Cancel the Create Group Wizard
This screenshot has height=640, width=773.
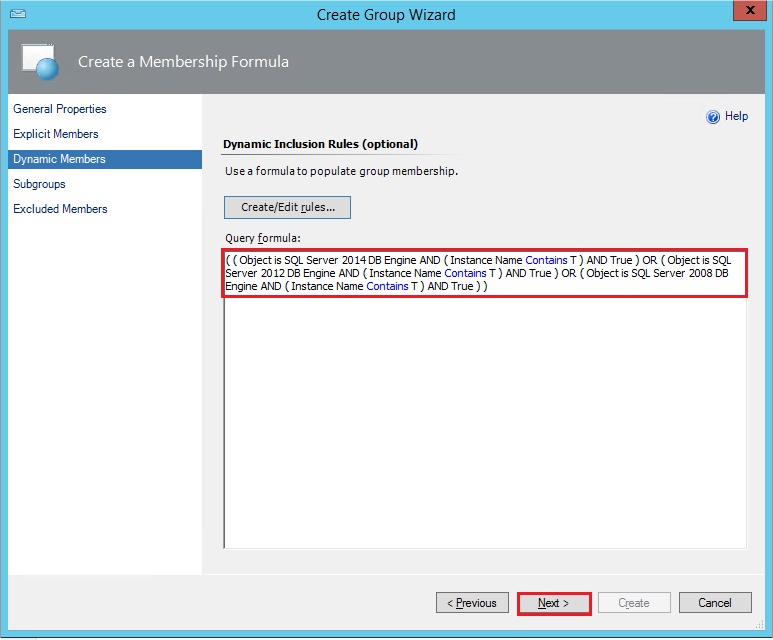pos(715,603)
